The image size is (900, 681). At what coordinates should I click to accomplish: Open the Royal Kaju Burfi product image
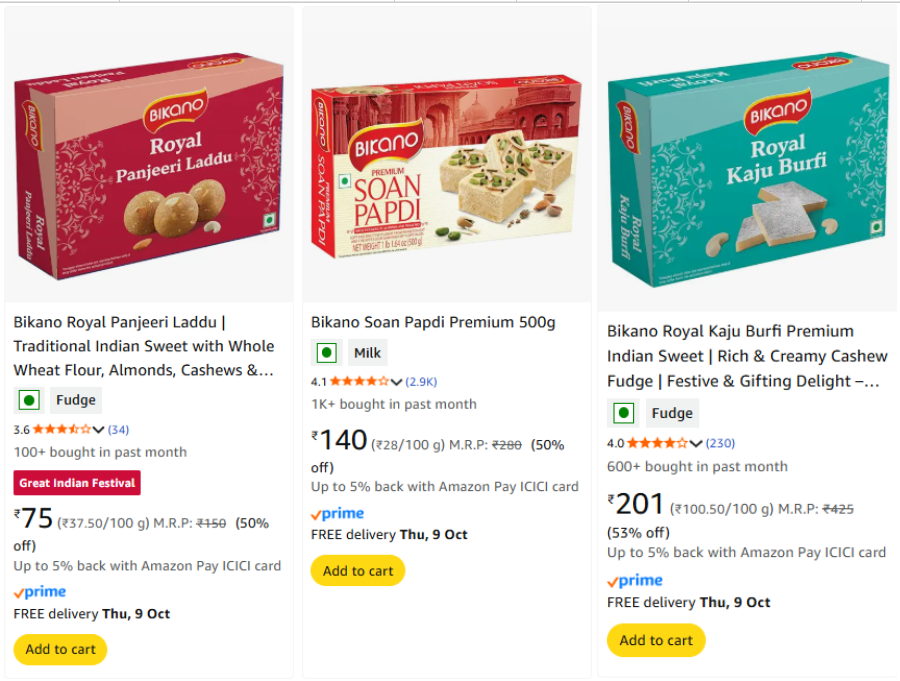pyautogui.click(x=747, y=160)
